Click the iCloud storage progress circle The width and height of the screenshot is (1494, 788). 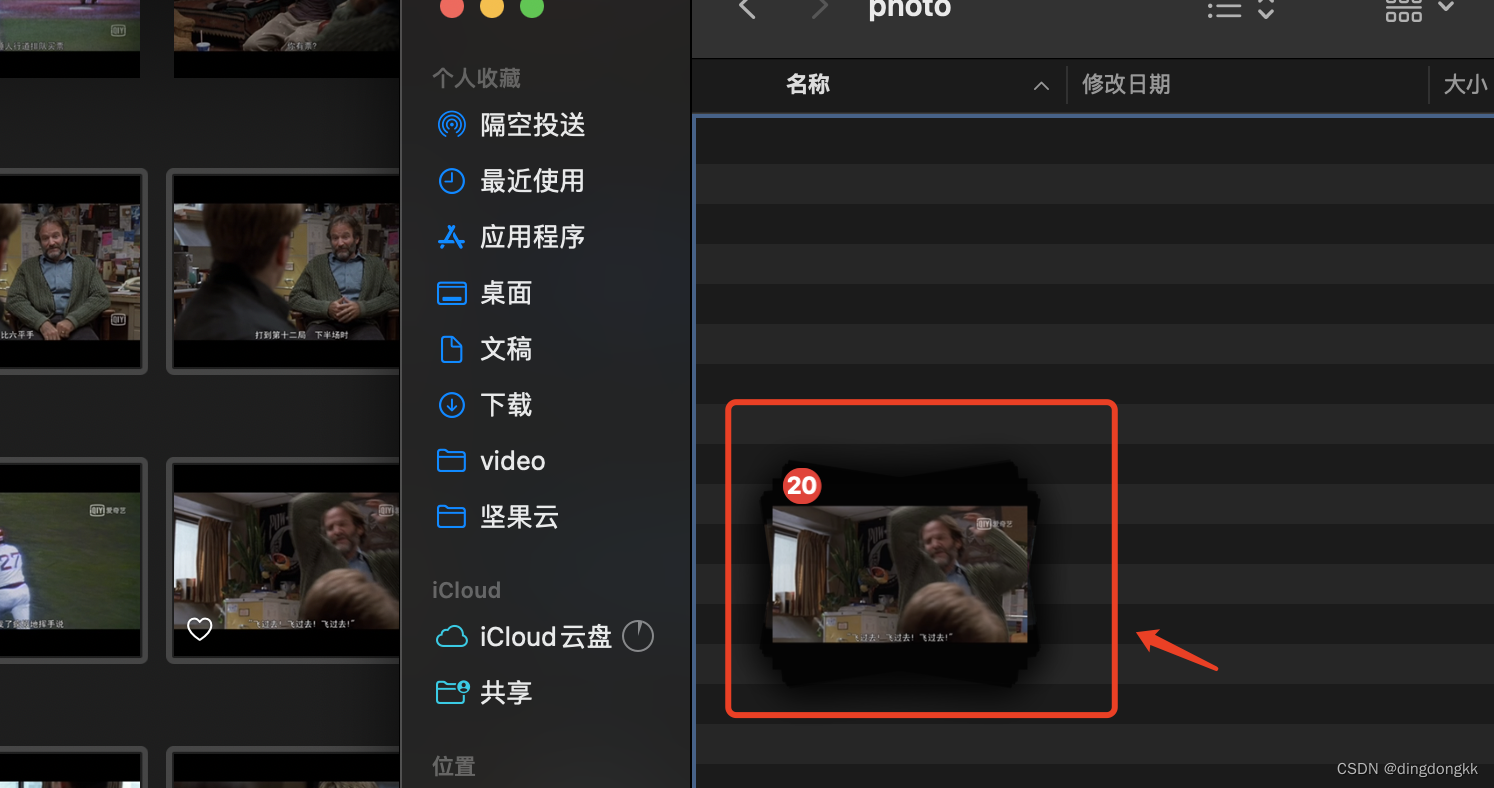pos(638,636)
